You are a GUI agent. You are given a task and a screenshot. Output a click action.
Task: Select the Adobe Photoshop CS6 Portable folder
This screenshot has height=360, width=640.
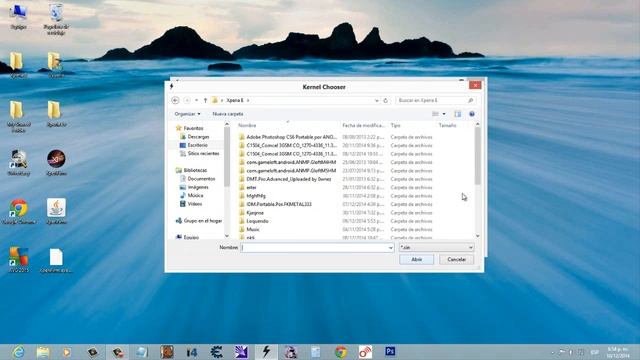291,137
